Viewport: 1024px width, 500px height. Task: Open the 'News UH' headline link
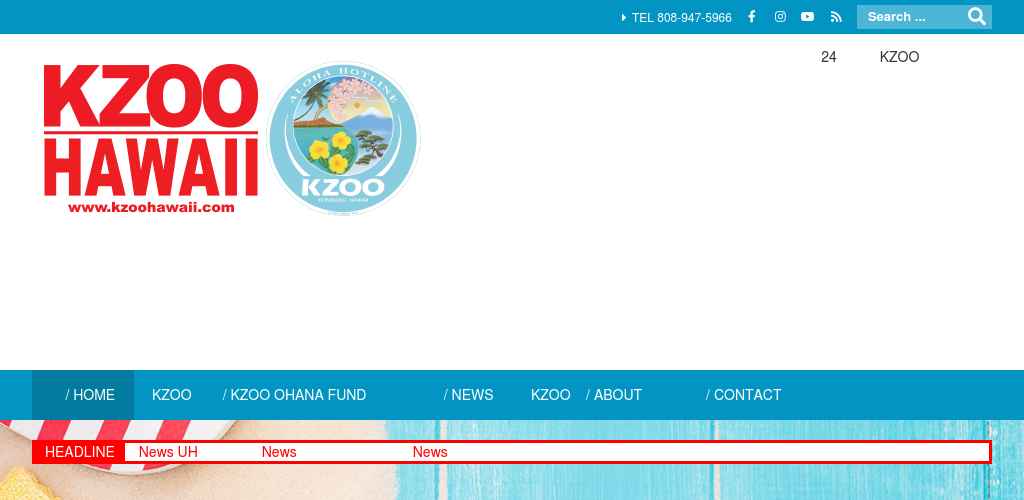click(168, 452)
